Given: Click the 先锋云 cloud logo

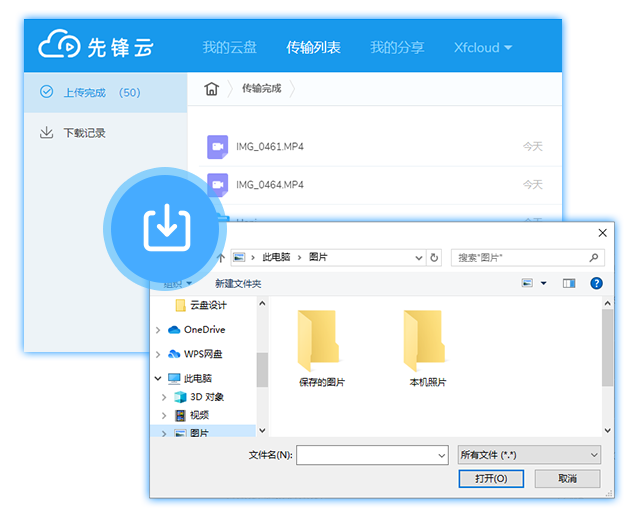Looking at the screenshot, I should pos(96,46).
